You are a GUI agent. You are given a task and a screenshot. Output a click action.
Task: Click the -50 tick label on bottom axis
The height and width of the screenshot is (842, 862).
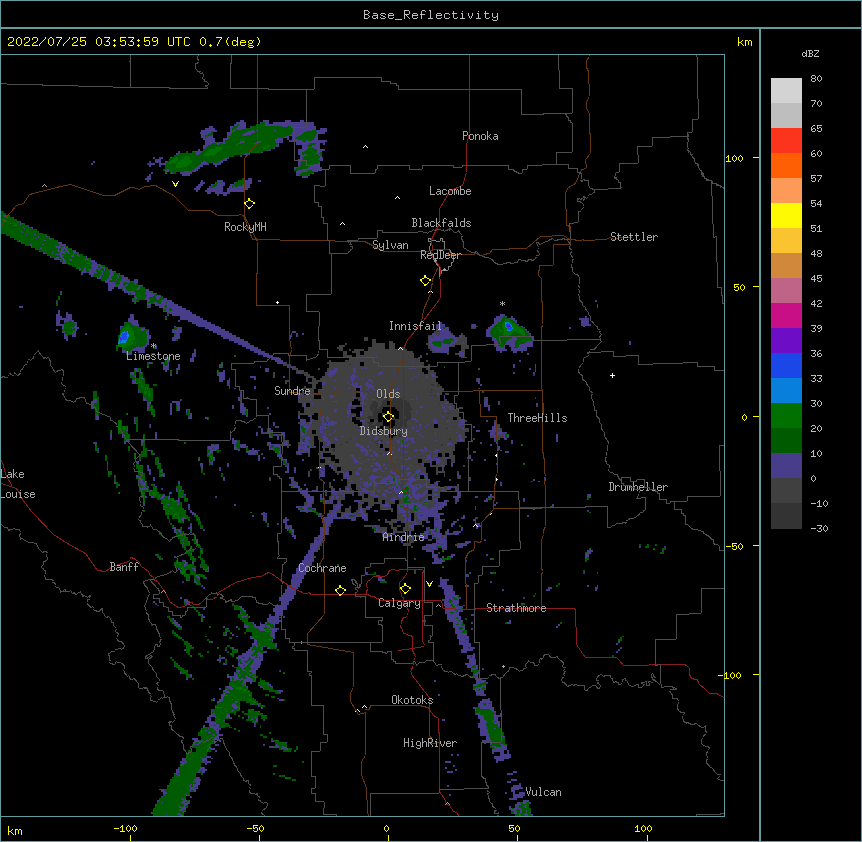pyautogui.click(x=255, y=828)
